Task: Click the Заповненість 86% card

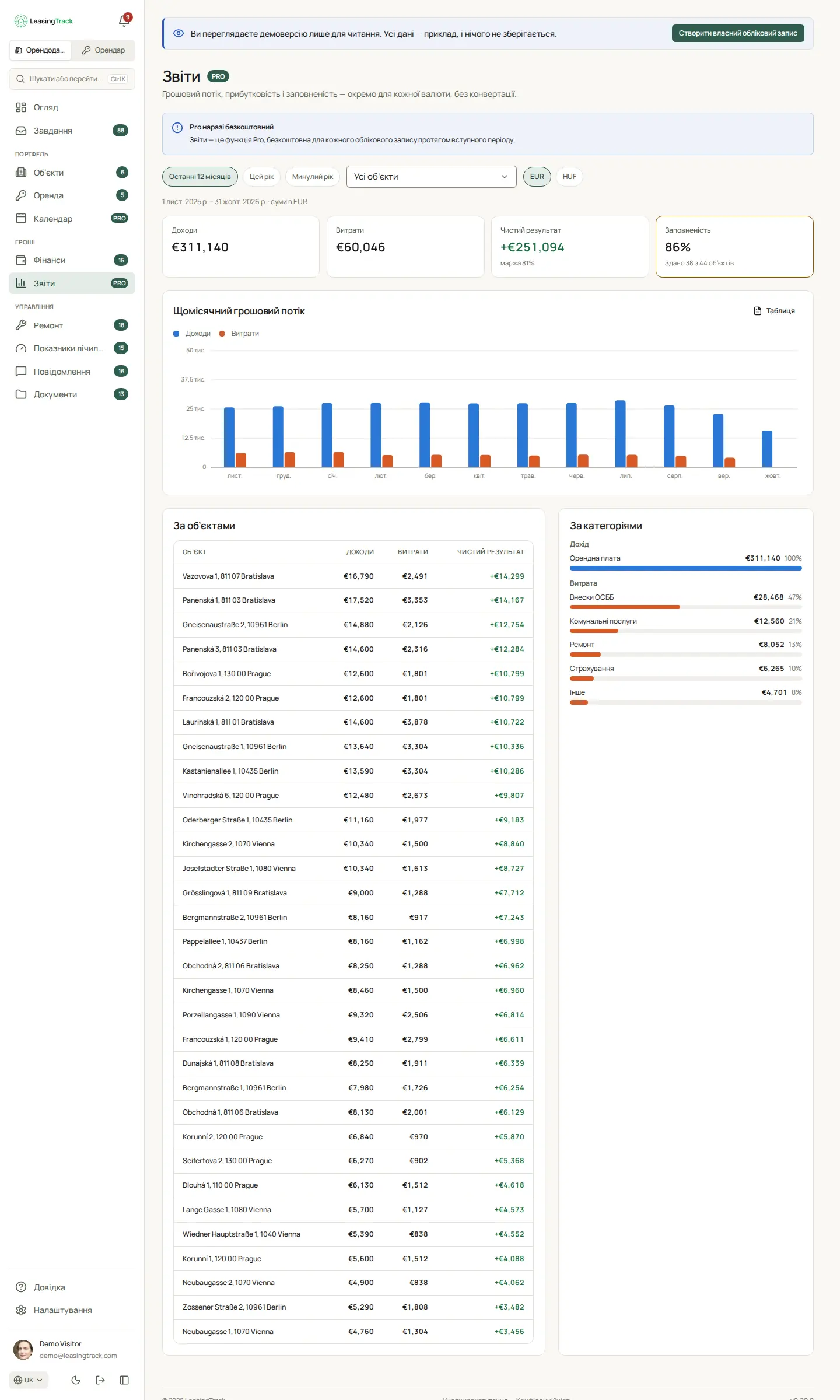Action: [734, 247]
